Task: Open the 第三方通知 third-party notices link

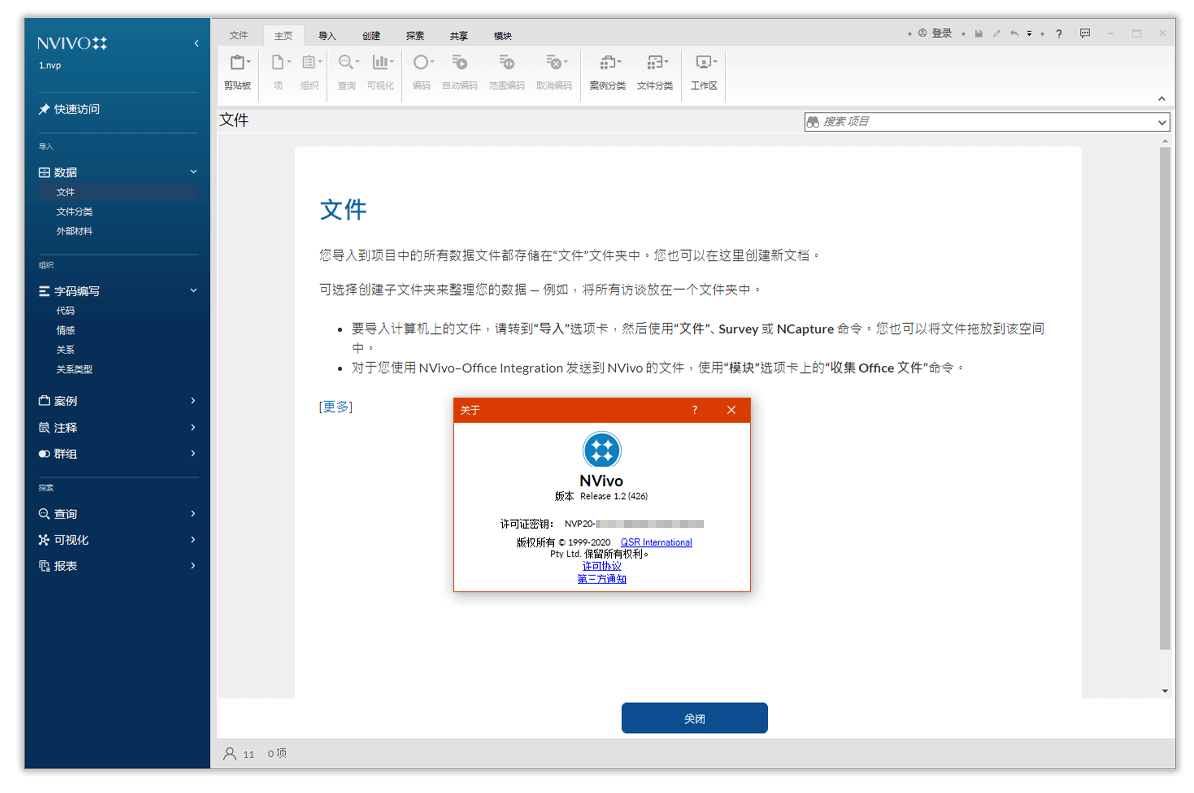Action: coord(602,579)
